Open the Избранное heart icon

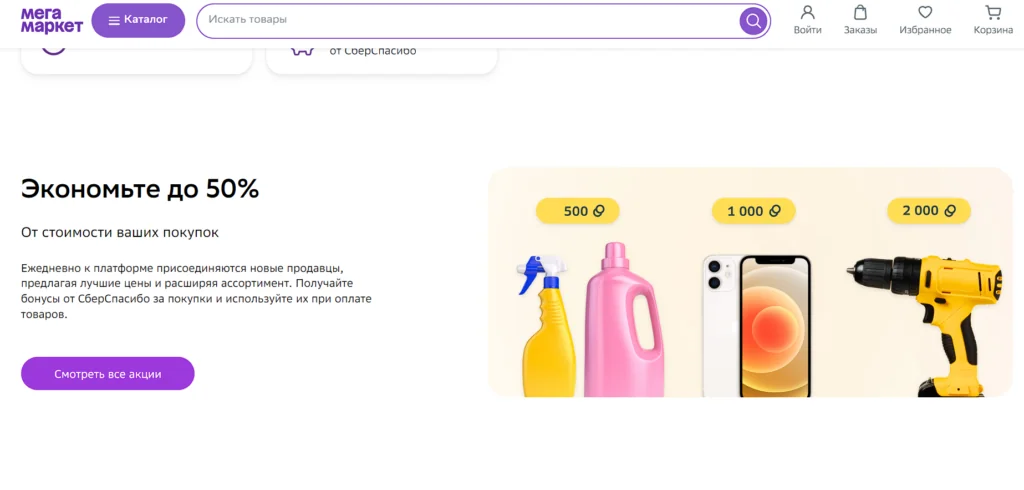tap(925, 13)
